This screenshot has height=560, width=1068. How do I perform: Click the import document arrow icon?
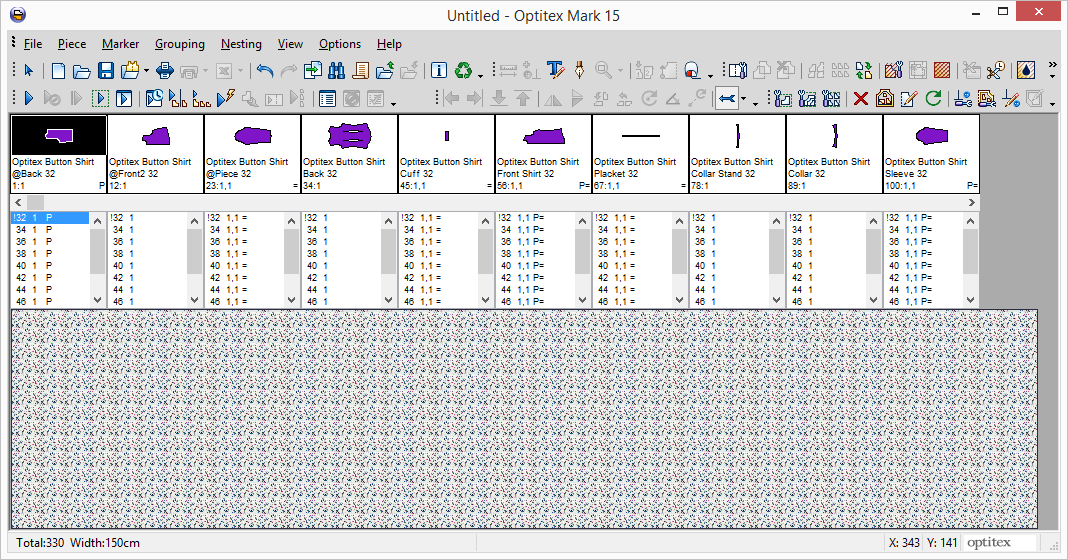pos(313,70)
